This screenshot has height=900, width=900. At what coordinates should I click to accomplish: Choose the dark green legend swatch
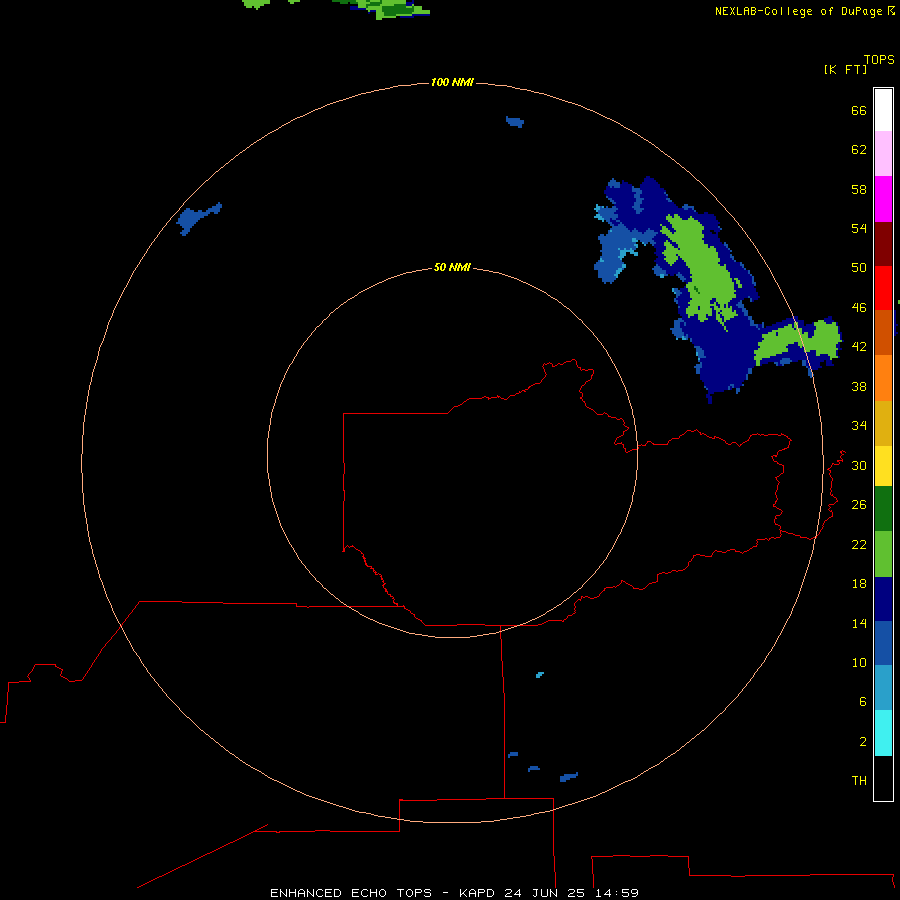coord(883,509)
